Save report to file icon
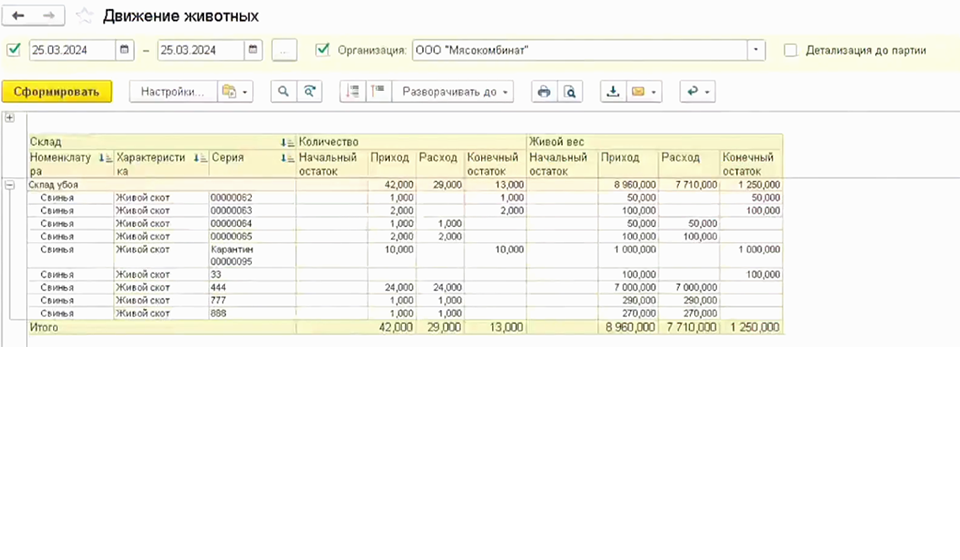The image size is (960, 560). click(x=613, y=92)
